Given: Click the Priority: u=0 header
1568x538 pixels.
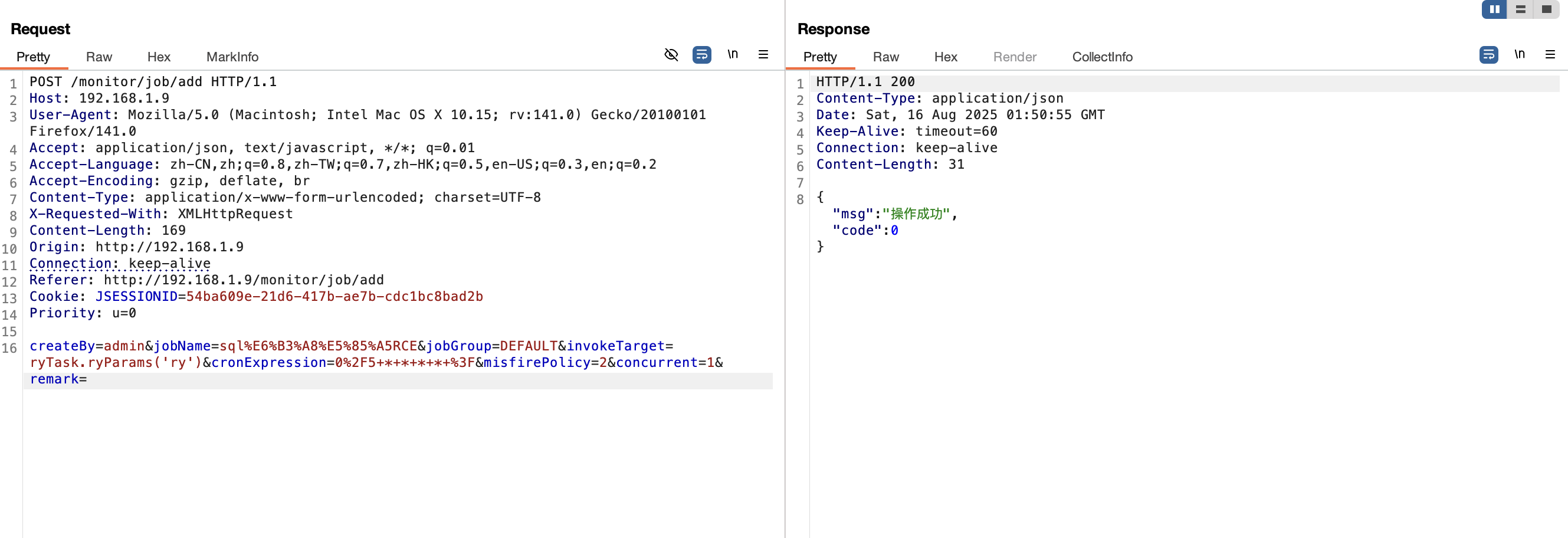Looking at the screenshot, I should 83,313.
